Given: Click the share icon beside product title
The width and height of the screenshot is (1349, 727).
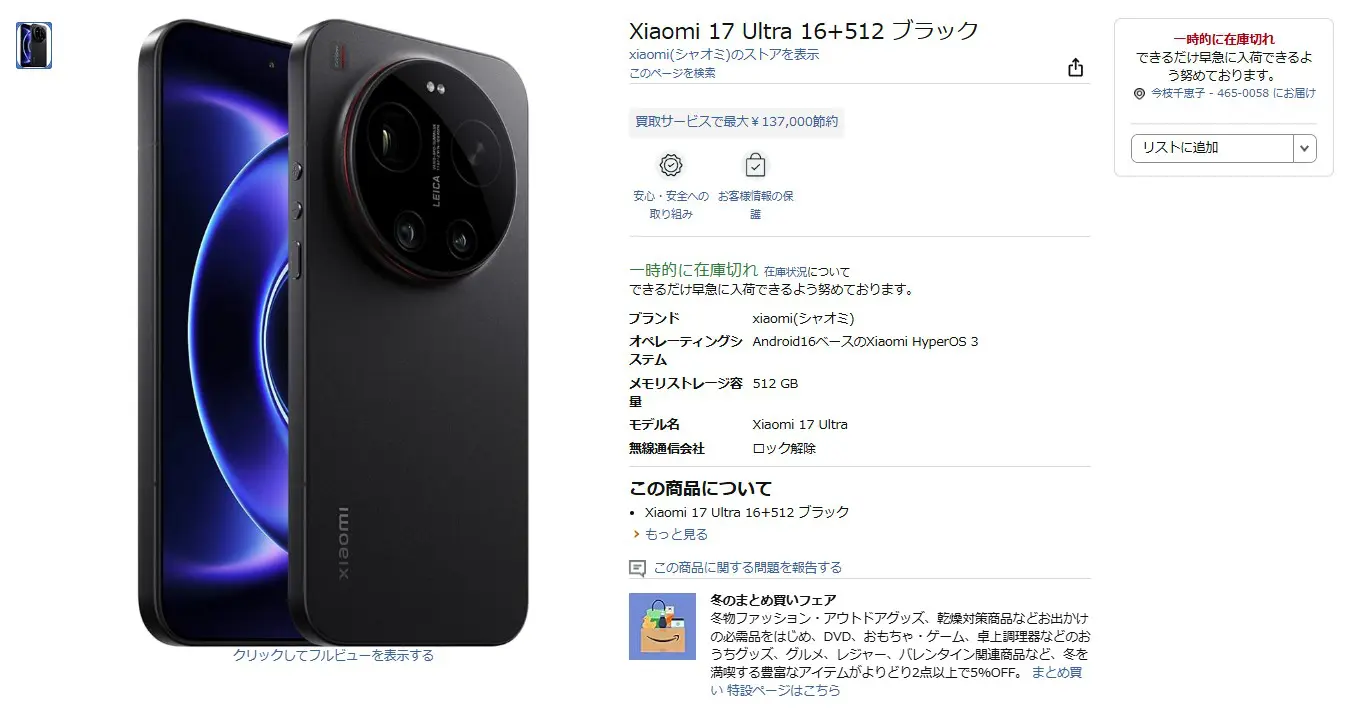Looking at the screenshot, I should pos(1075,67).
